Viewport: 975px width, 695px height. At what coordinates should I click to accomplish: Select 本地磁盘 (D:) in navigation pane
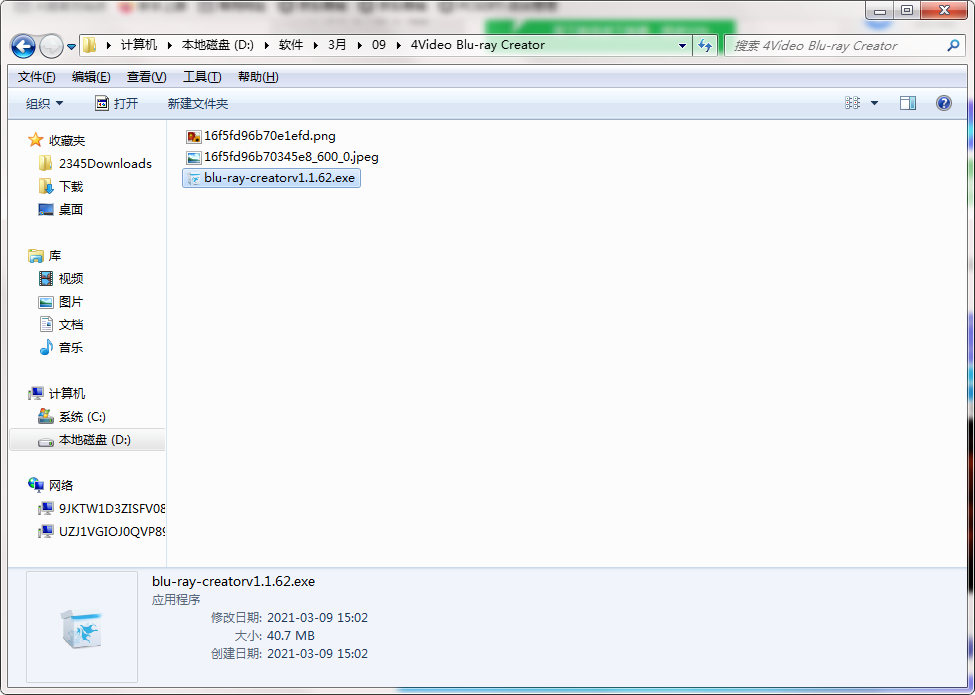click(88, 440)
